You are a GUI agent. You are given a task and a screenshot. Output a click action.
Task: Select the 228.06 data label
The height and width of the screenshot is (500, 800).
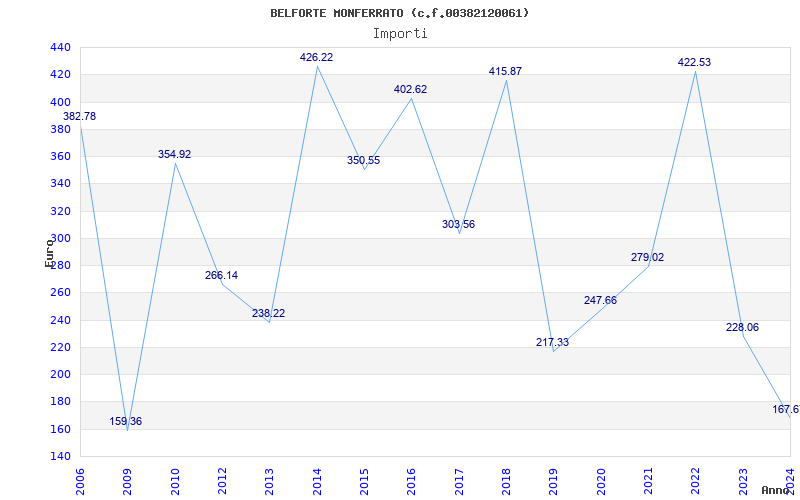(x=742, y=328)
